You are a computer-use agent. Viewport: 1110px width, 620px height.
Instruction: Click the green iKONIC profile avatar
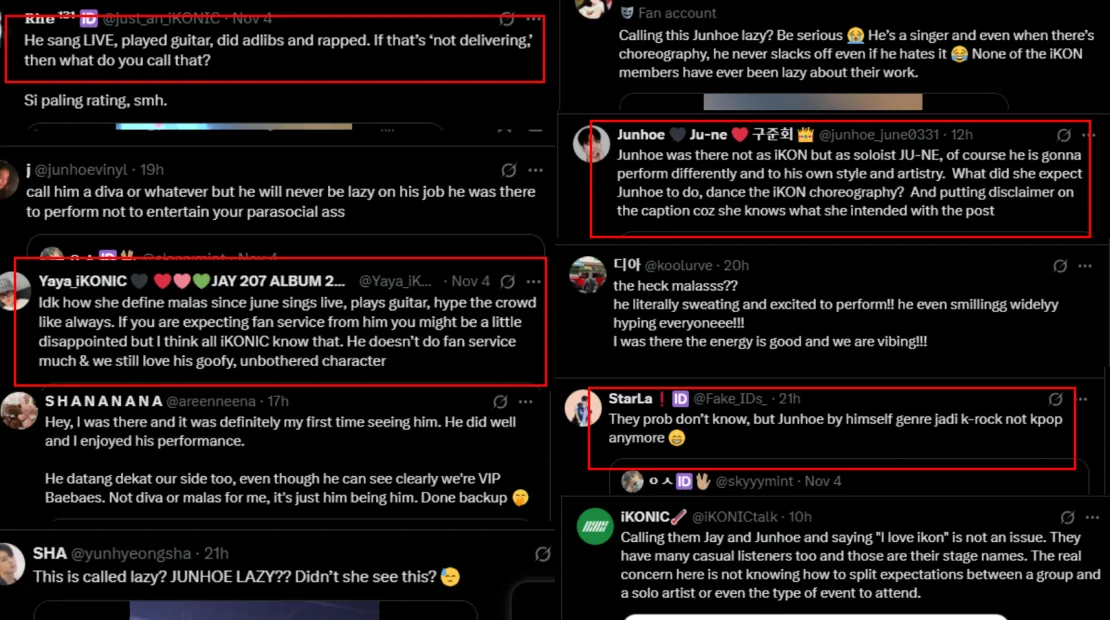595,527
